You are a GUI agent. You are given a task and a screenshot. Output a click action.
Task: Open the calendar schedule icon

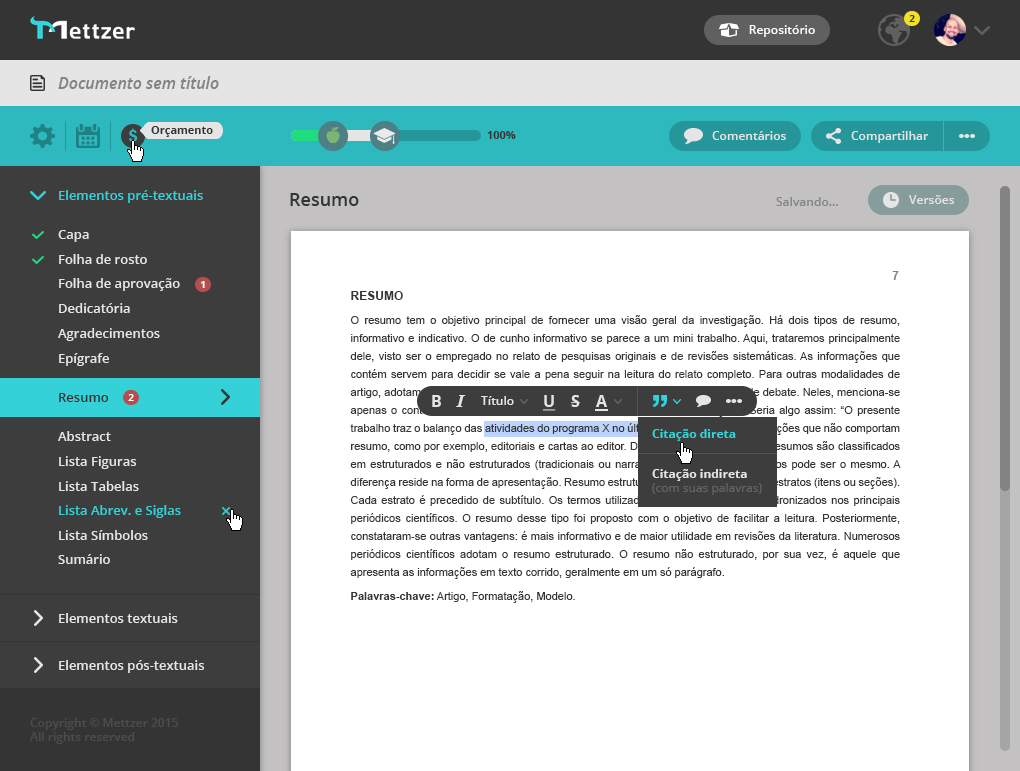(88, 136)
